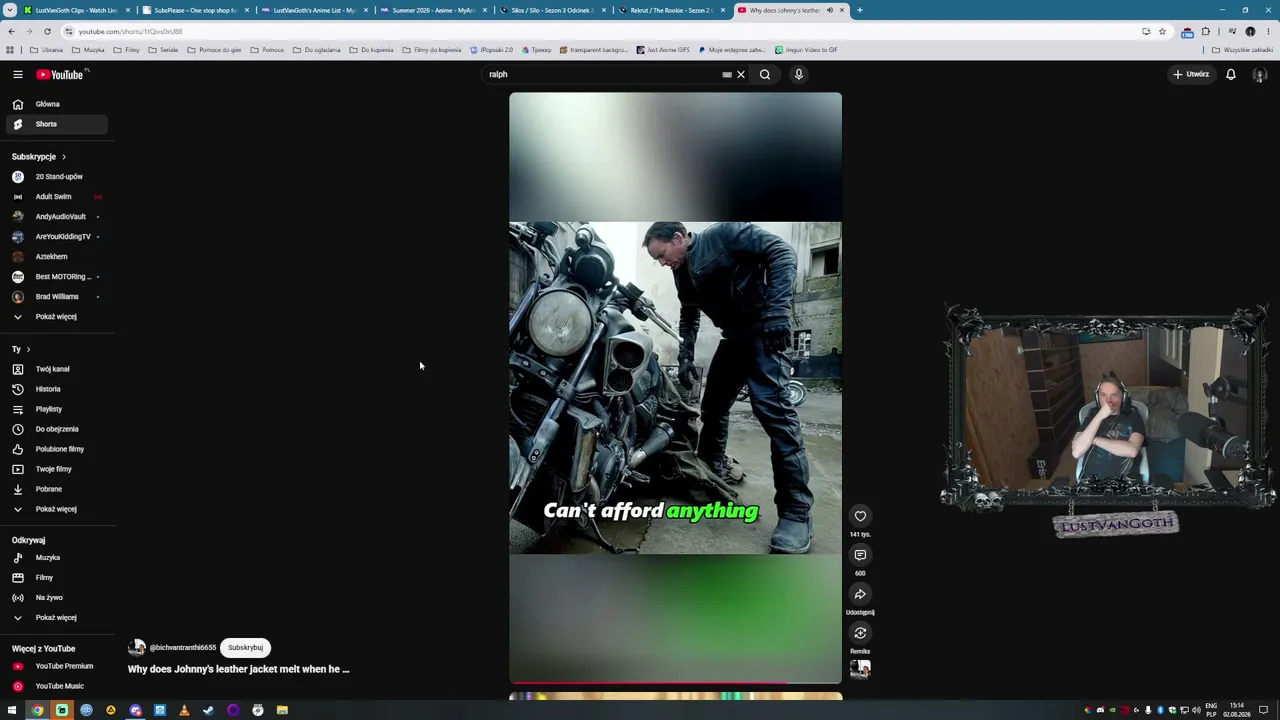Viewport: 1280px width, 720px height.
Task: Open Polubione filmy liked videos
Action: pyautogui.click(x=55, y=449)
